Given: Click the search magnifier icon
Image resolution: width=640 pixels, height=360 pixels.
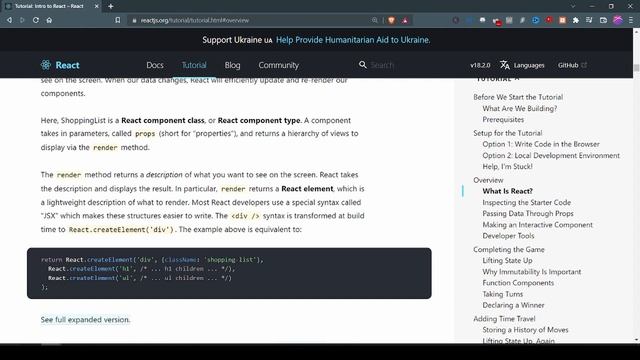Looking at the screenshot, I should click(x=362, y=65).
